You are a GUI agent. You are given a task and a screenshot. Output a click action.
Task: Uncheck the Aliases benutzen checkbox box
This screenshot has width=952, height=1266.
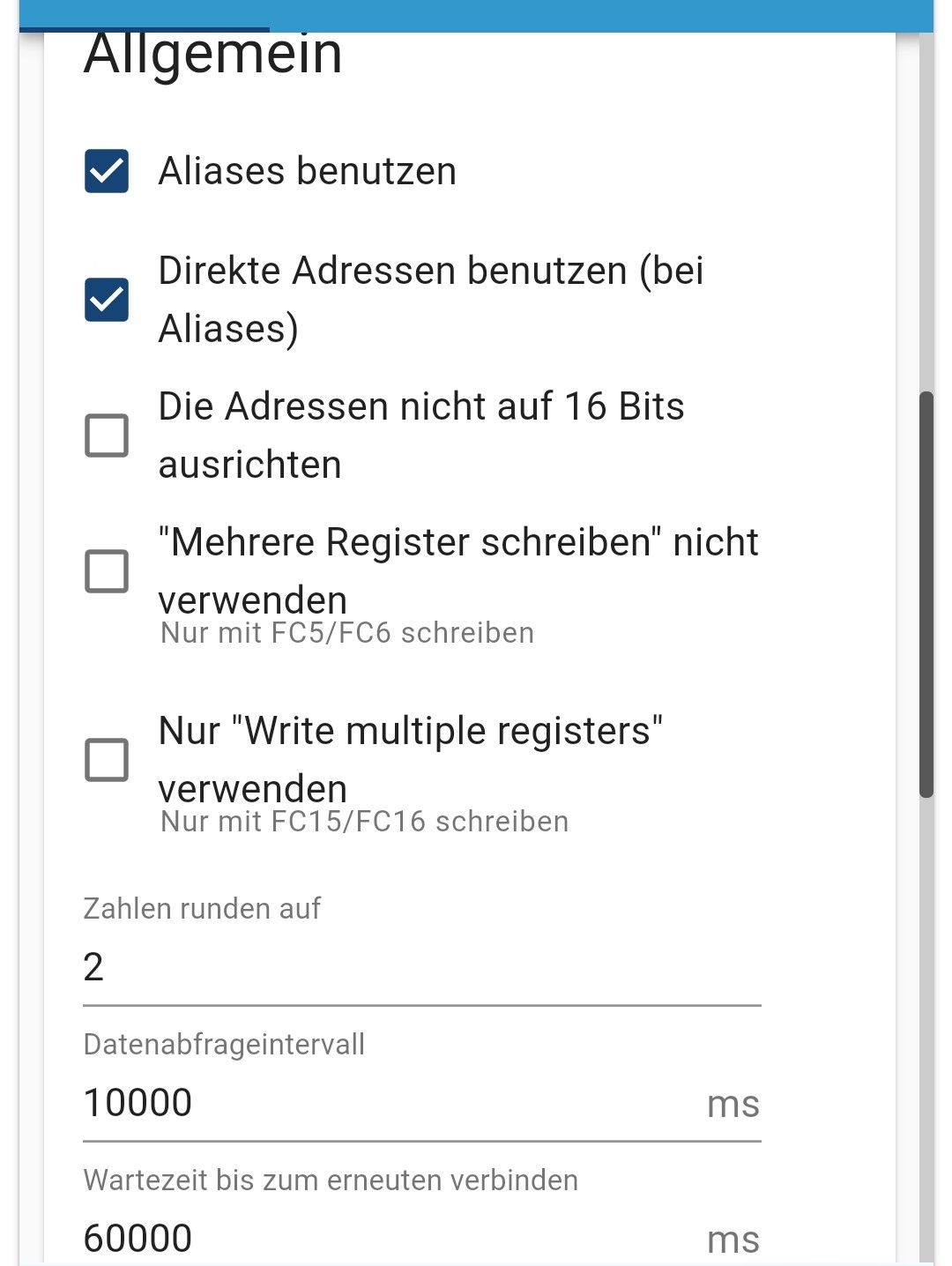(107, 171)
